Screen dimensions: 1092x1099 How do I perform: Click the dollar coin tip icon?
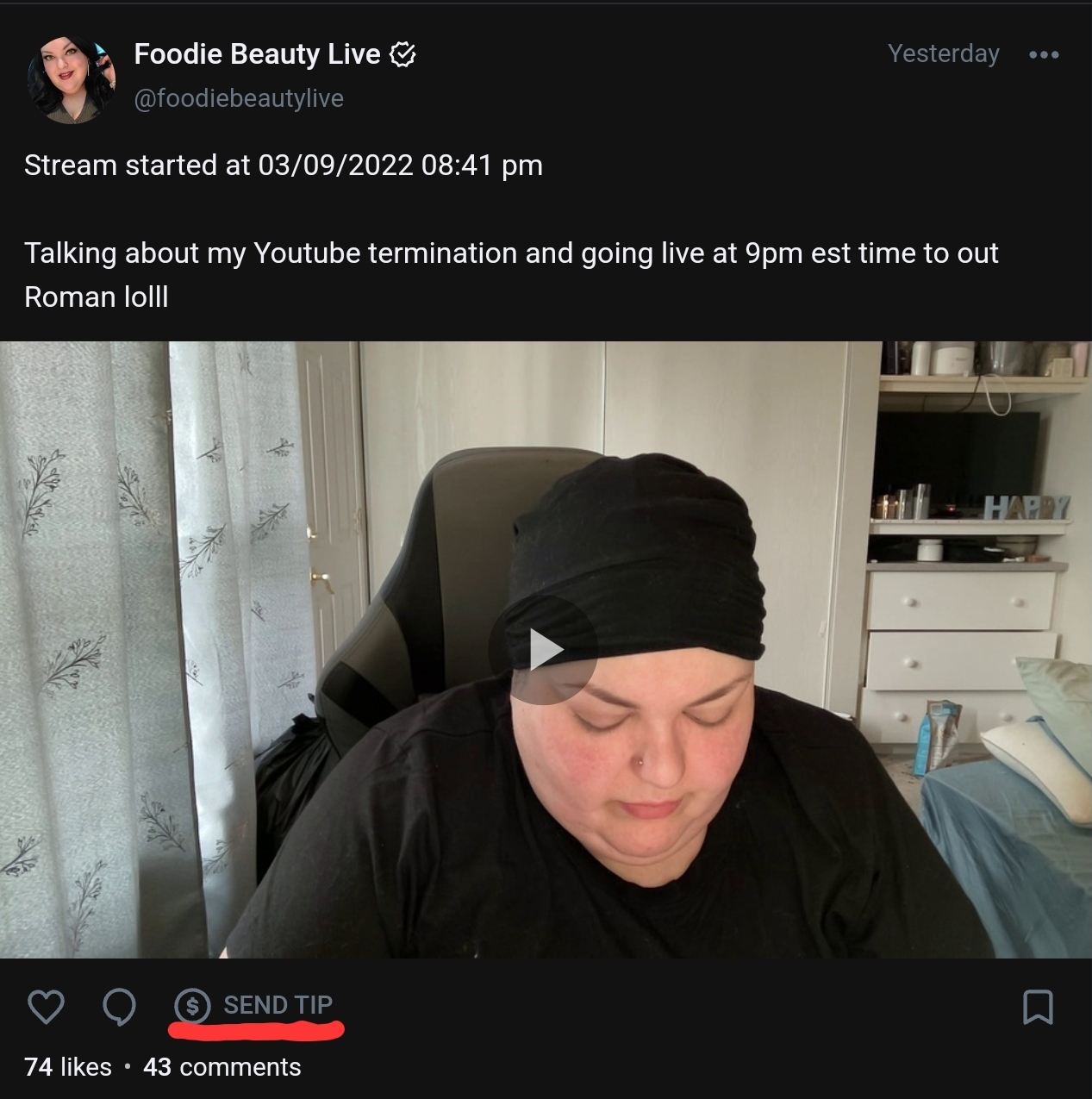192,1005
